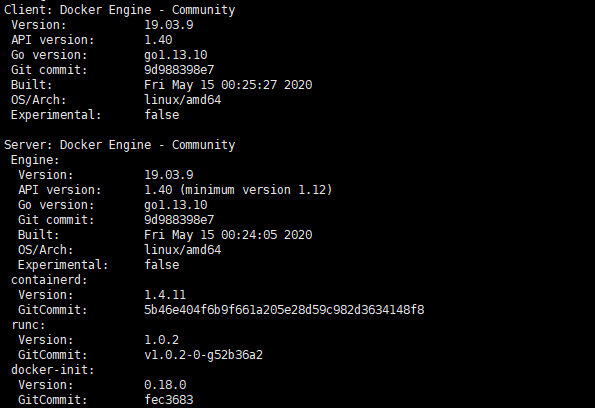Click Client built date with 00:25:27

tap(228, 85)
